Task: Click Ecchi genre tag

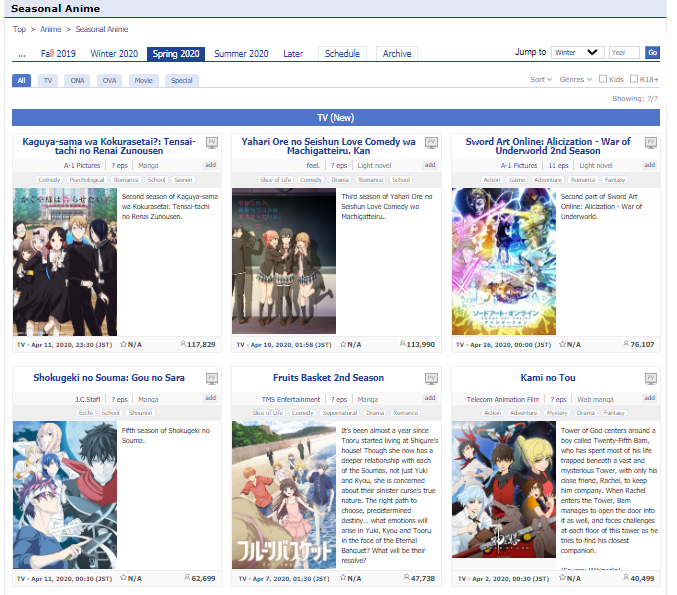Action: click(x=85, y=413)
